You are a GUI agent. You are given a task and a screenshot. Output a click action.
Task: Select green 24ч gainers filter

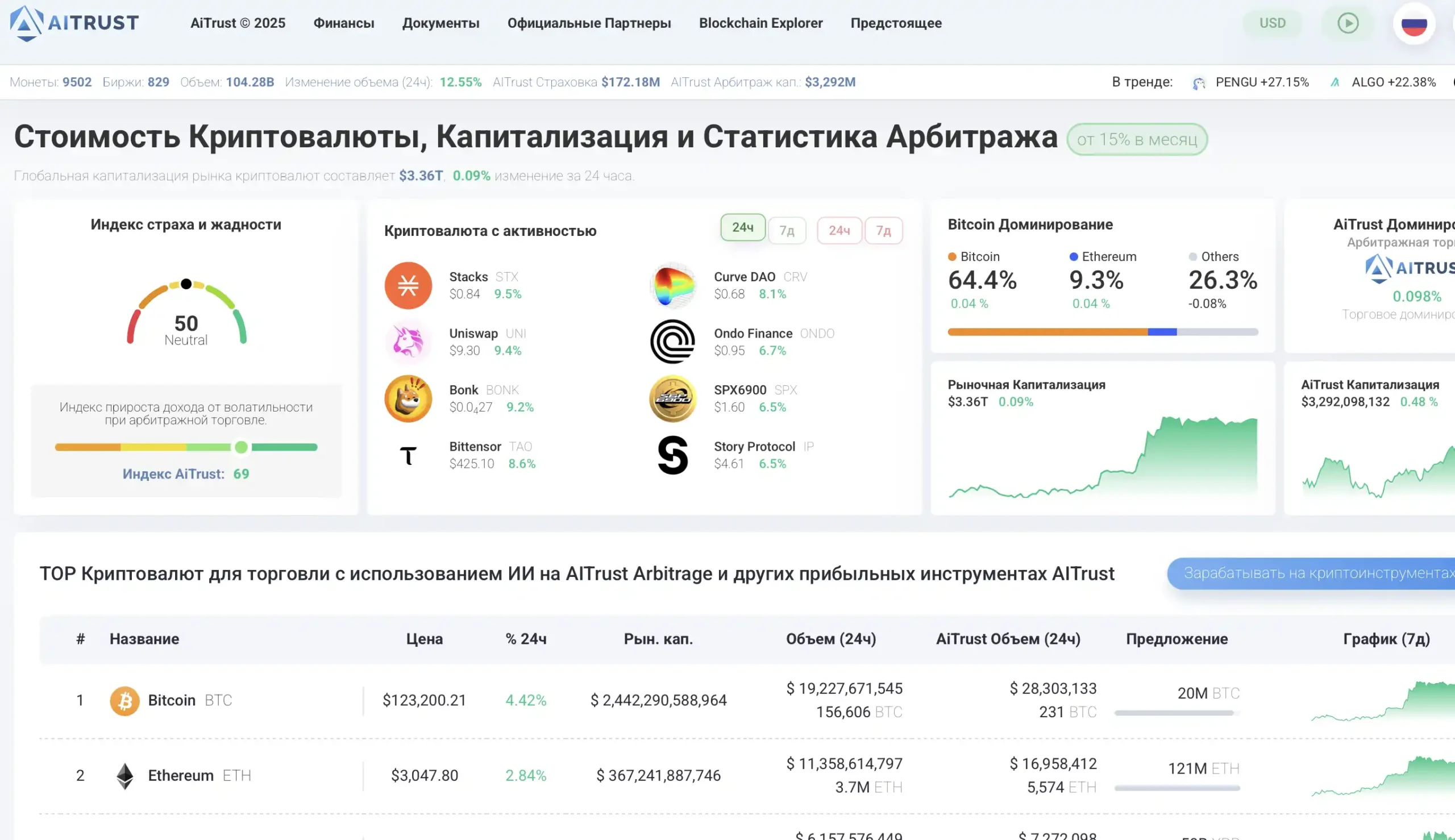pyautogui.click(x=742, y=228)
